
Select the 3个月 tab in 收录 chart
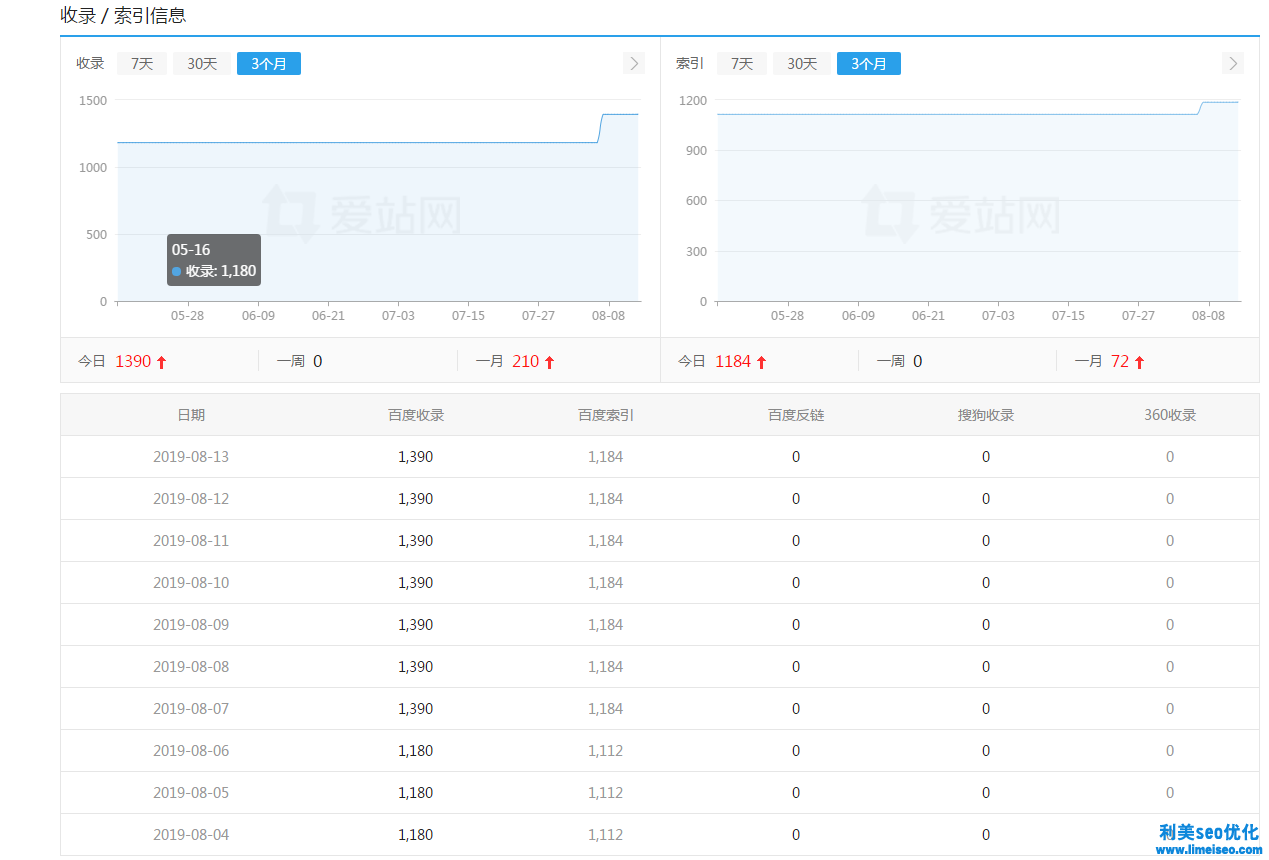(x=269, y=64)
